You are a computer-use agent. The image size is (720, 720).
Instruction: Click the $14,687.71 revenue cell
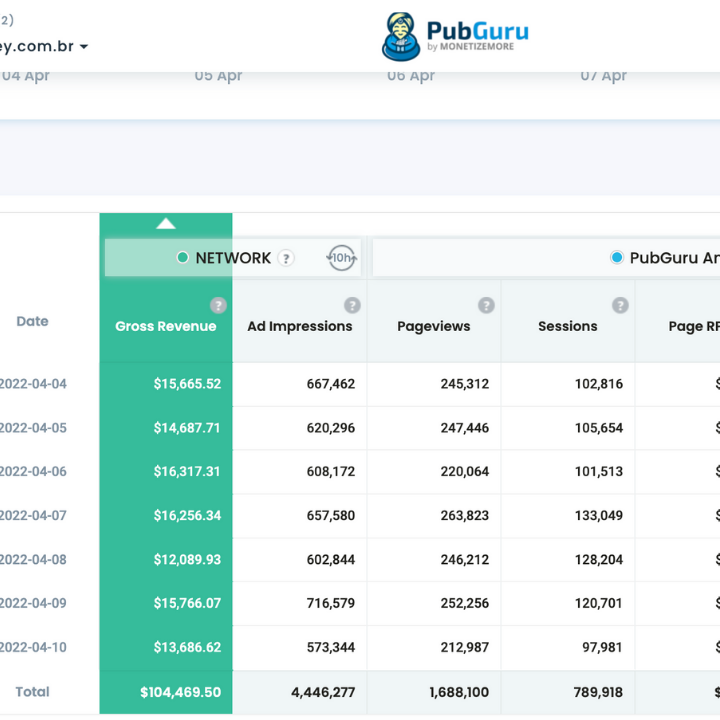tap(187, 428)
